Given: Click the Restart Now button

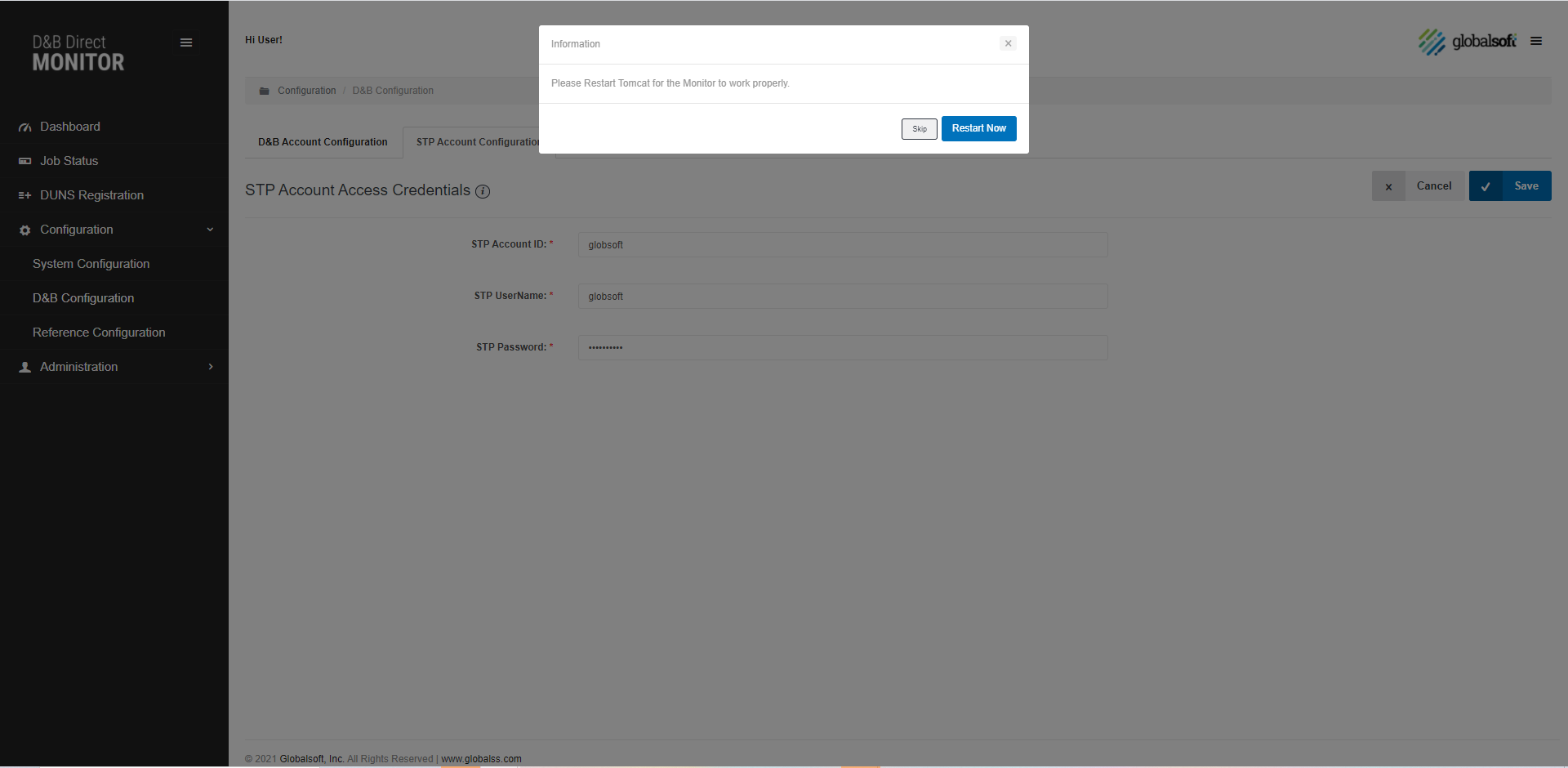Looking at the screenshot, I should [x=978, y=128].
